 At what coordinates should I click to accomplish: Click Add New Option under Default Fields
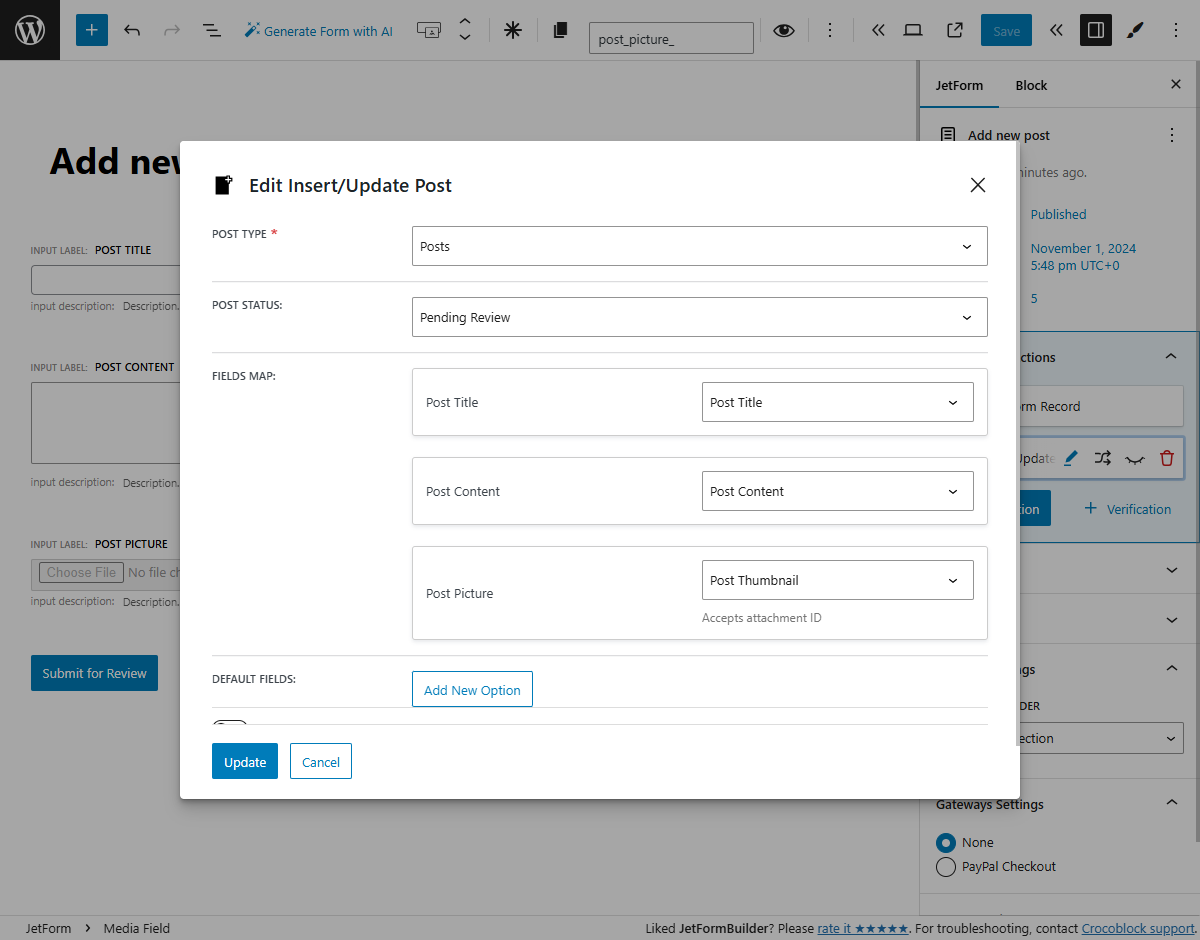point(472,689)
